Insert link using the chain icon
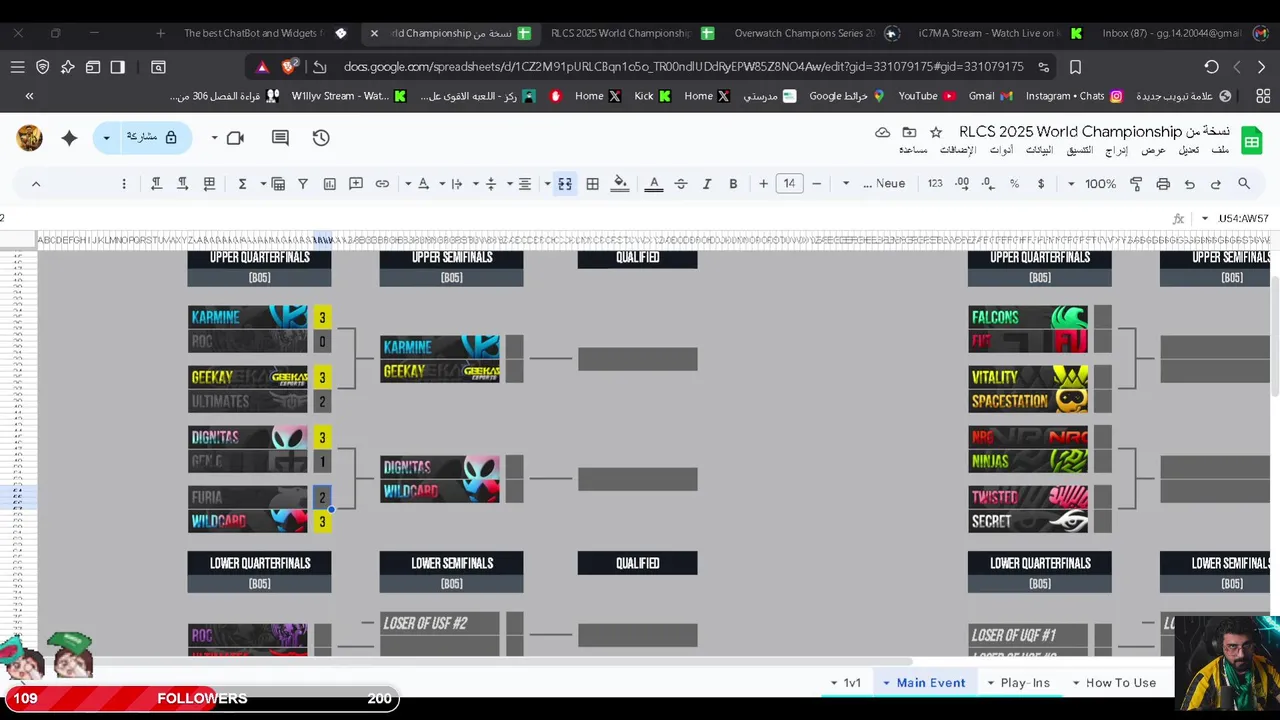The width and height of the screenshot is (1280, 720). (x=382, y=184)
